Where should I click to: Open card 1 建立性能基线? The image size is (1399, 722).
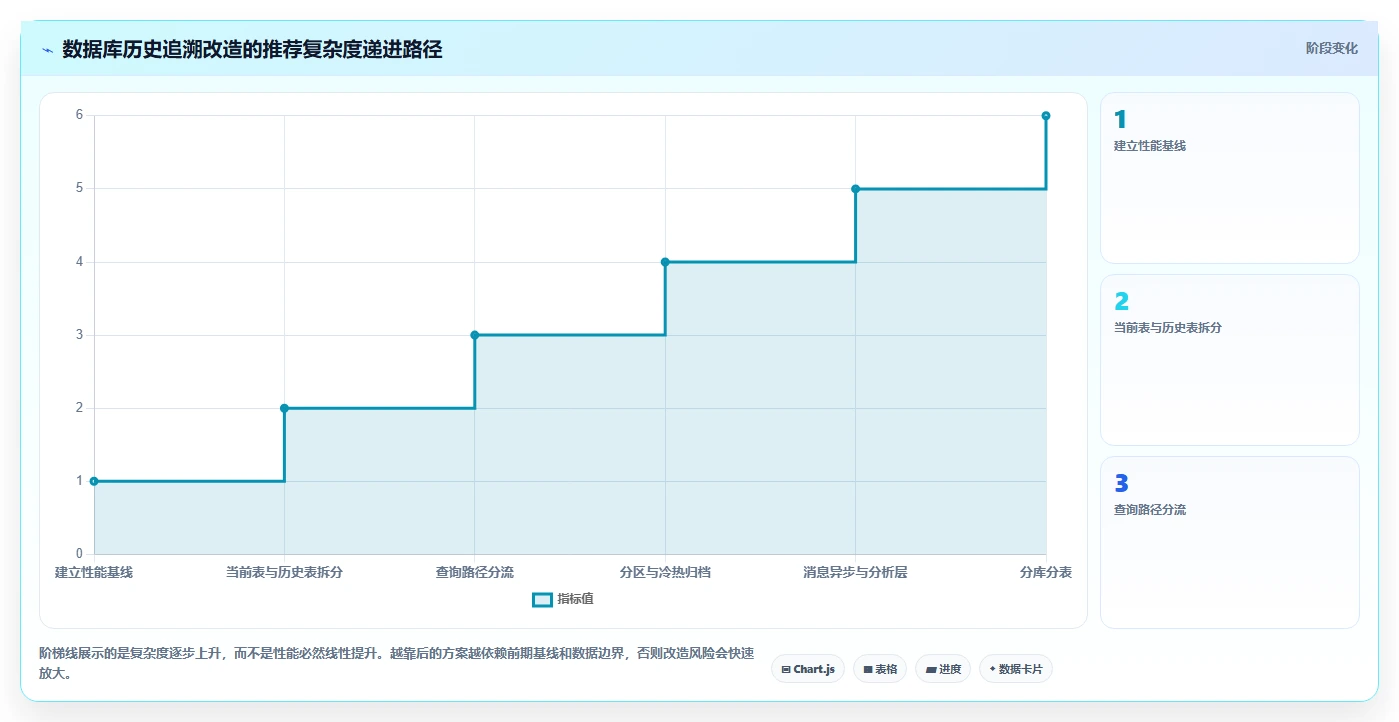click(1230, 178)
